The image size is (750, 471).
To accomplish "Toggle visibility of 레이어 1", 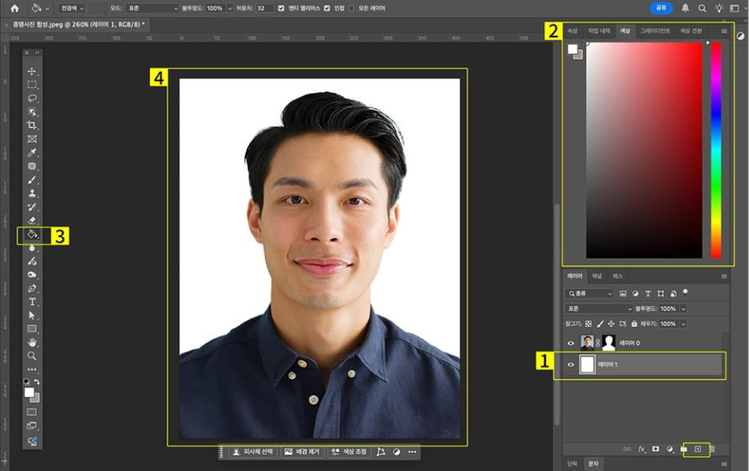I will [x=571, y=365].
